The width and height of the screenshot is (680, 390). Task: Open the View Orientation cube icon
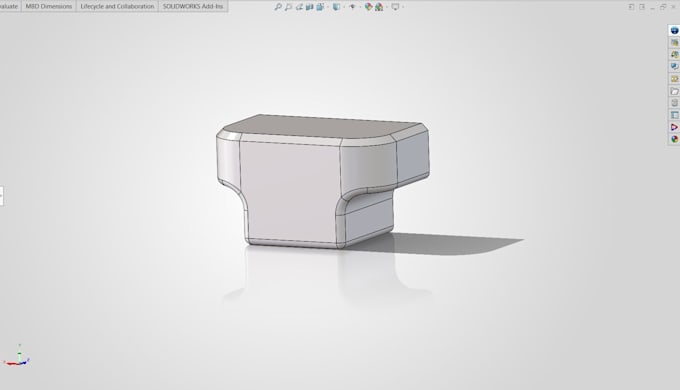coord(320,7)
